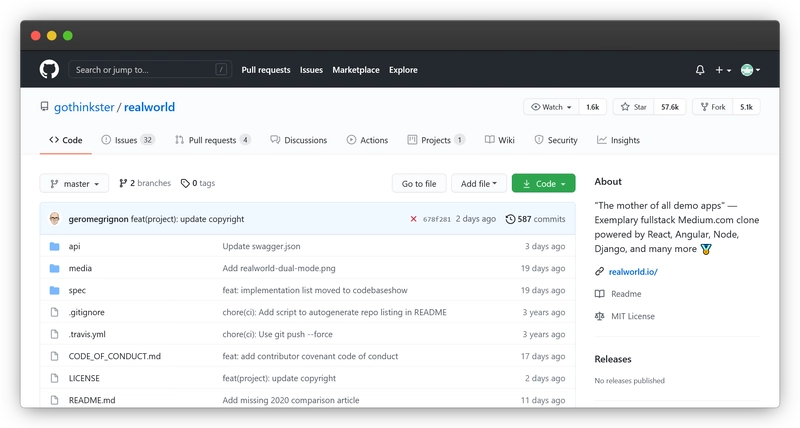Screen dimensions: 800x428
Task: Open the notifications bell
Action: tap(700, 70)
